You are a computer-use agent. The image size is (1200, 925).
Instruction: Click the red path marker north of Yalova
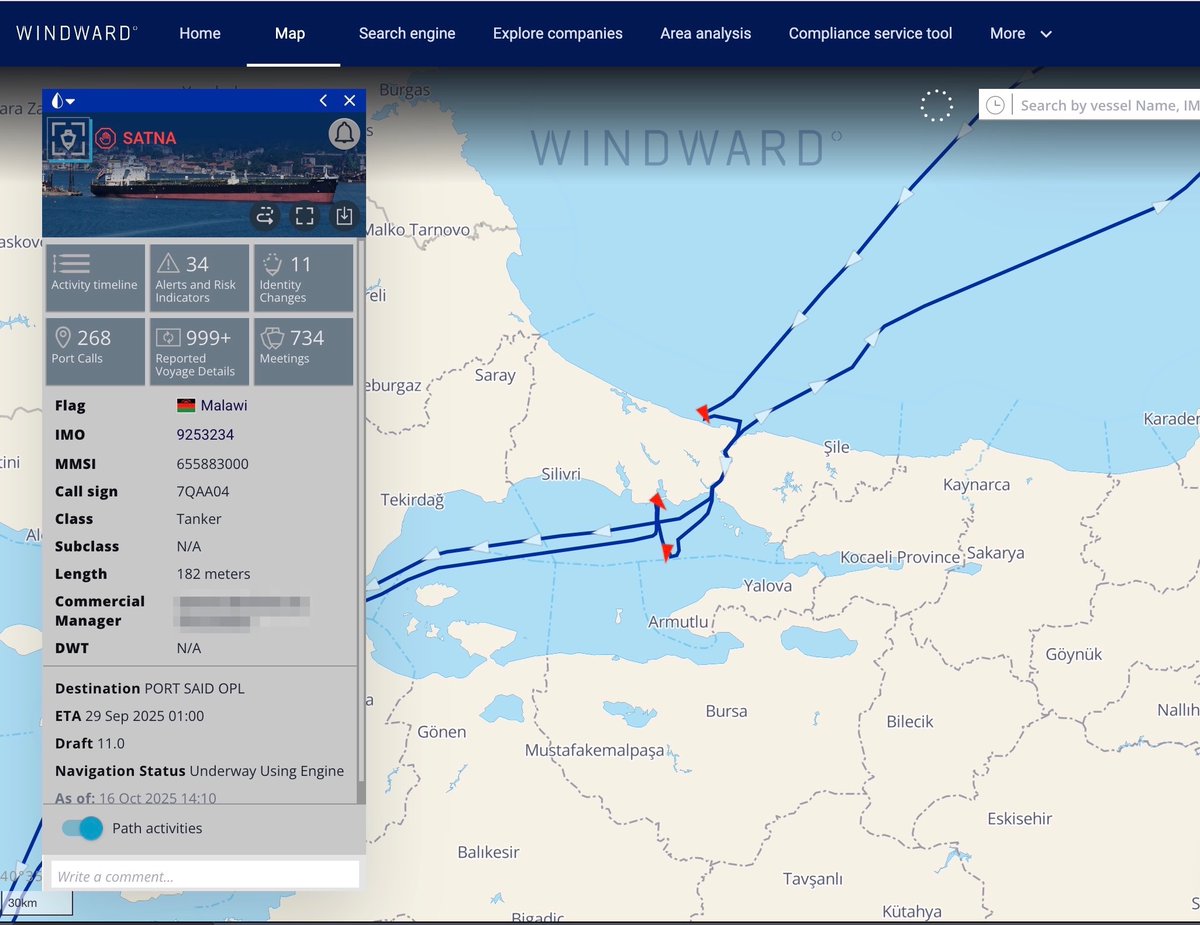pos(667,552)
